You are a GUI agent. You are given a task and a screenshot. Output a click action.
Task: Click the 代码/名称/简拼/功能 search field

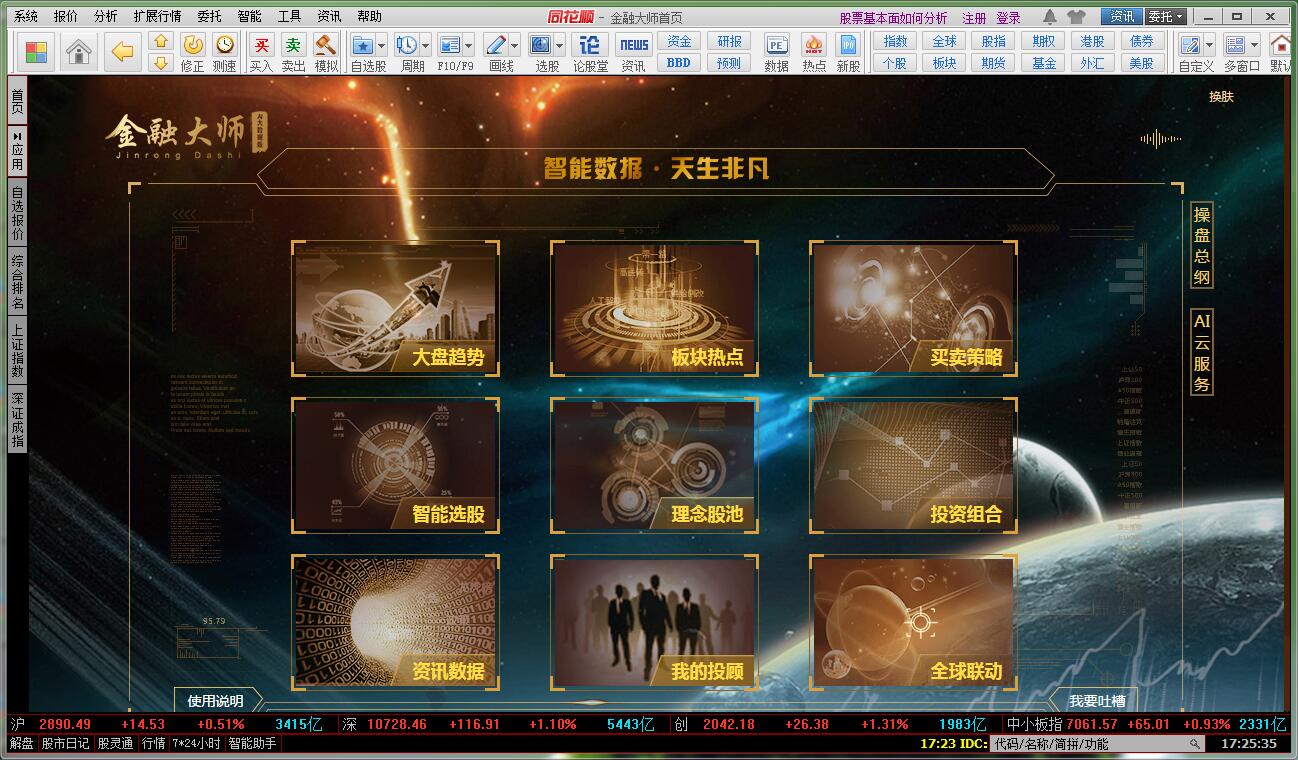pos(1095,744)
